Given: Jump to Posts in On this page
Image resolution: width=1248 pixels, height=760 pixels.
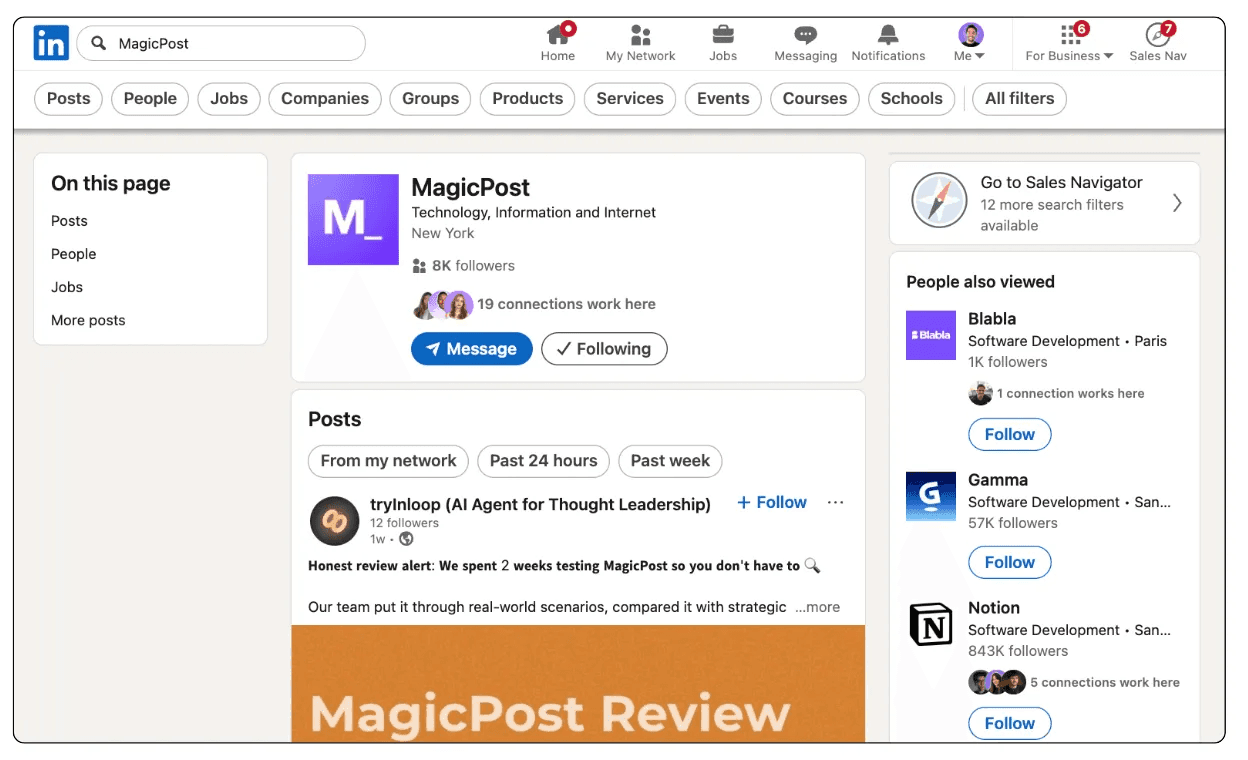Looking at the screenshot, I should [x=69, y=221].
